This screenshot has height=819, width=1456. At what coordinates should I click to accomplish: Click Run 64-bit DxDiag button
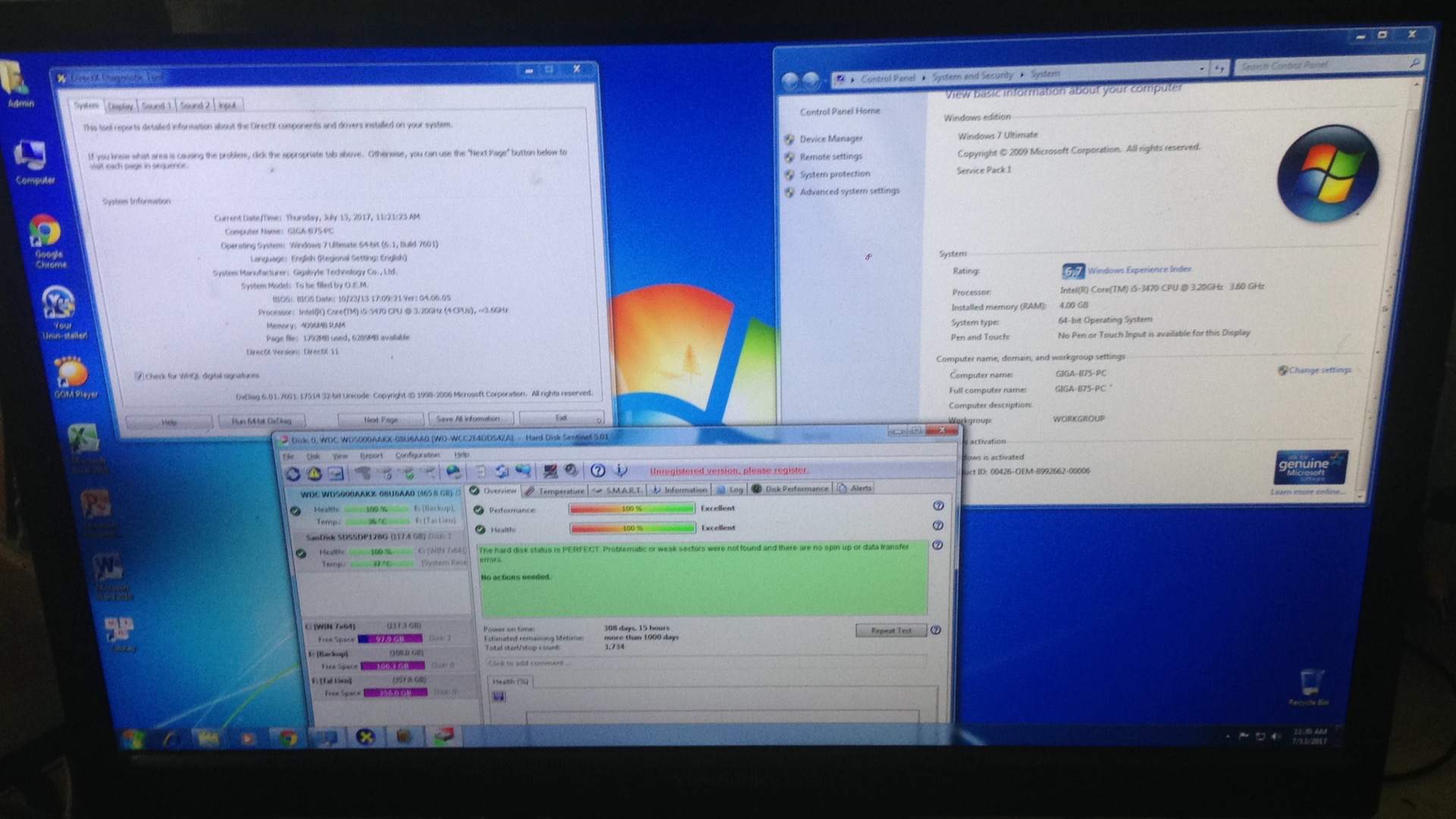pyautogui.click(x=262, y=421)
